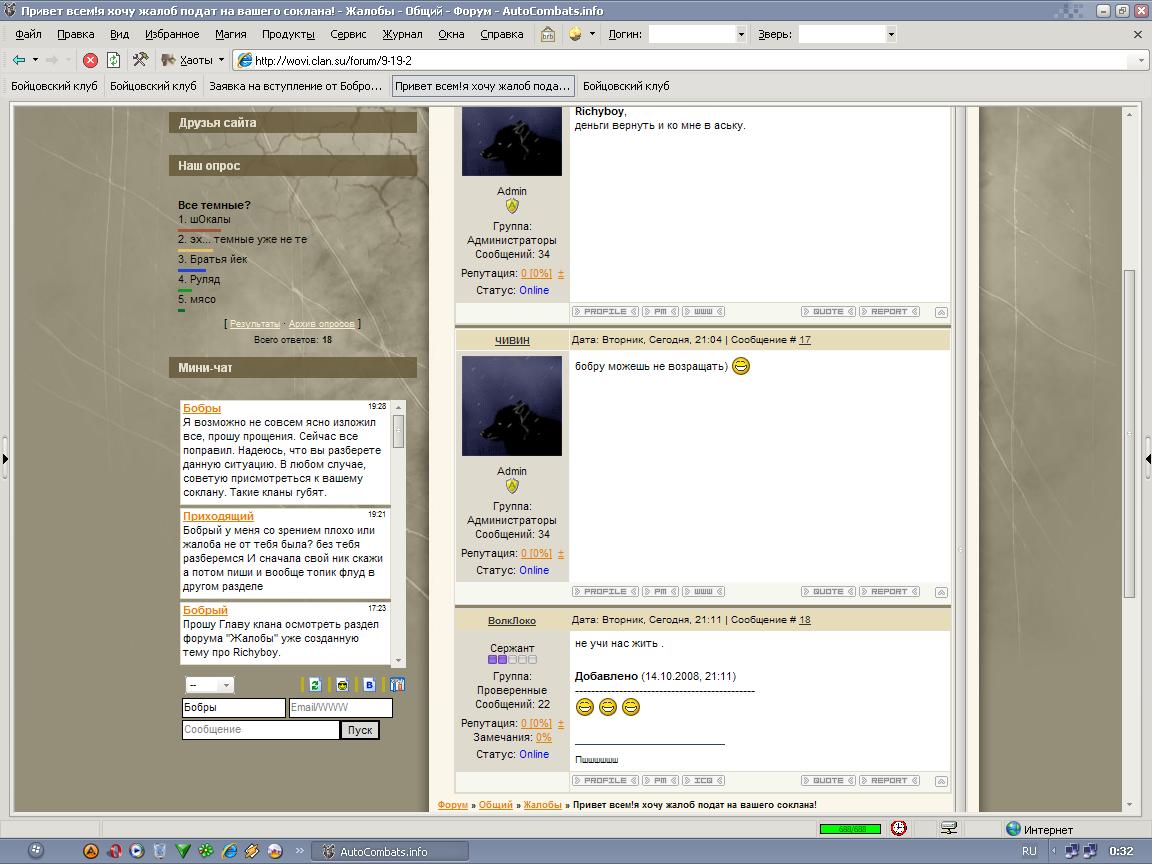
Task: Click the brb away-status icon
Action: click(547, 34)
